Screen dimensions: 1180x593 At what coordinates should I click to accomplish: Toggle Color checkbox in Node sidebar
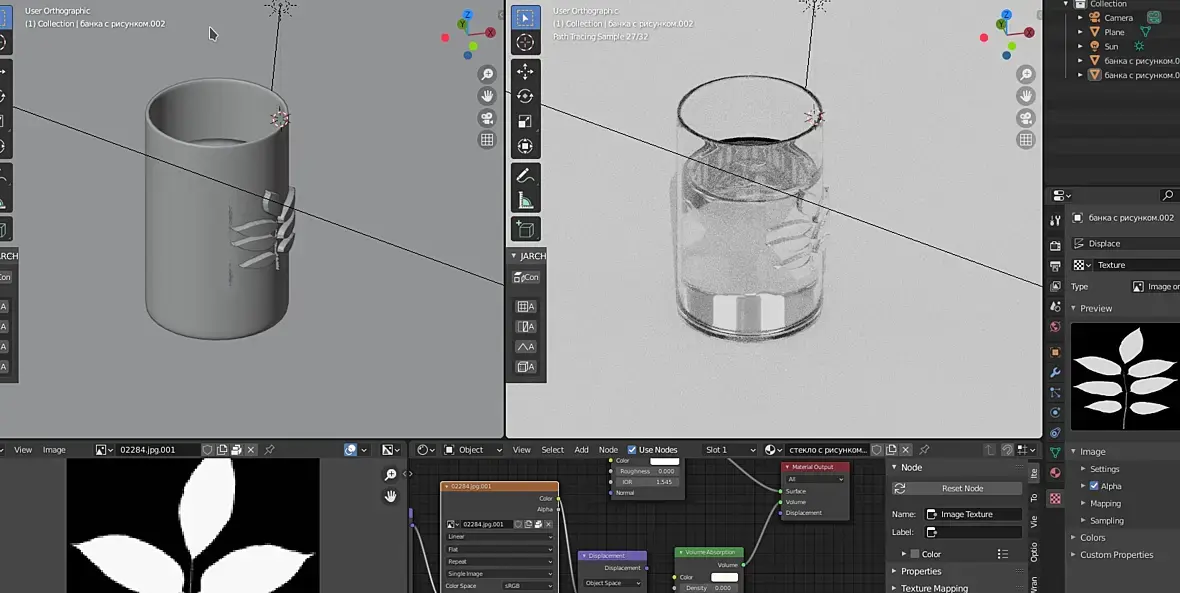click(x=915, y=554)
